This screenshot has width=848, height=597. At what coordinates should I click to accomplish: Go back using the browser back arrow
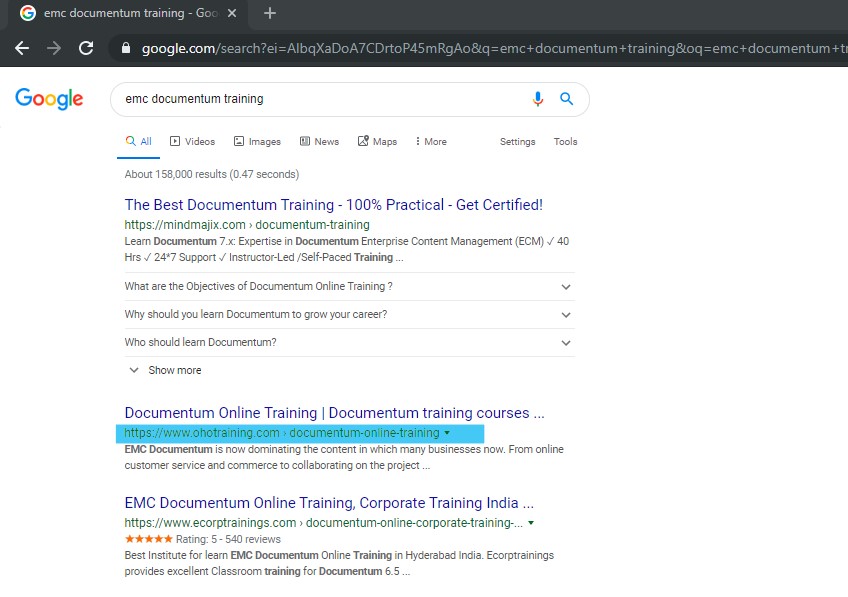tap(23, 47)
